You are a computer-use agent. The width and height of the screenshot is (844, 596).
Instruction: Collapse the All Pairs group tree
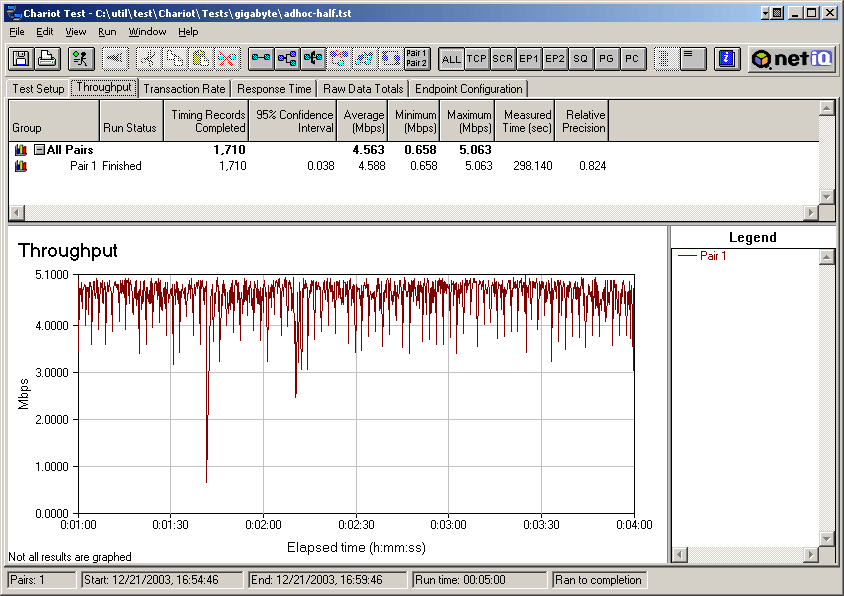tap(39, 150)
